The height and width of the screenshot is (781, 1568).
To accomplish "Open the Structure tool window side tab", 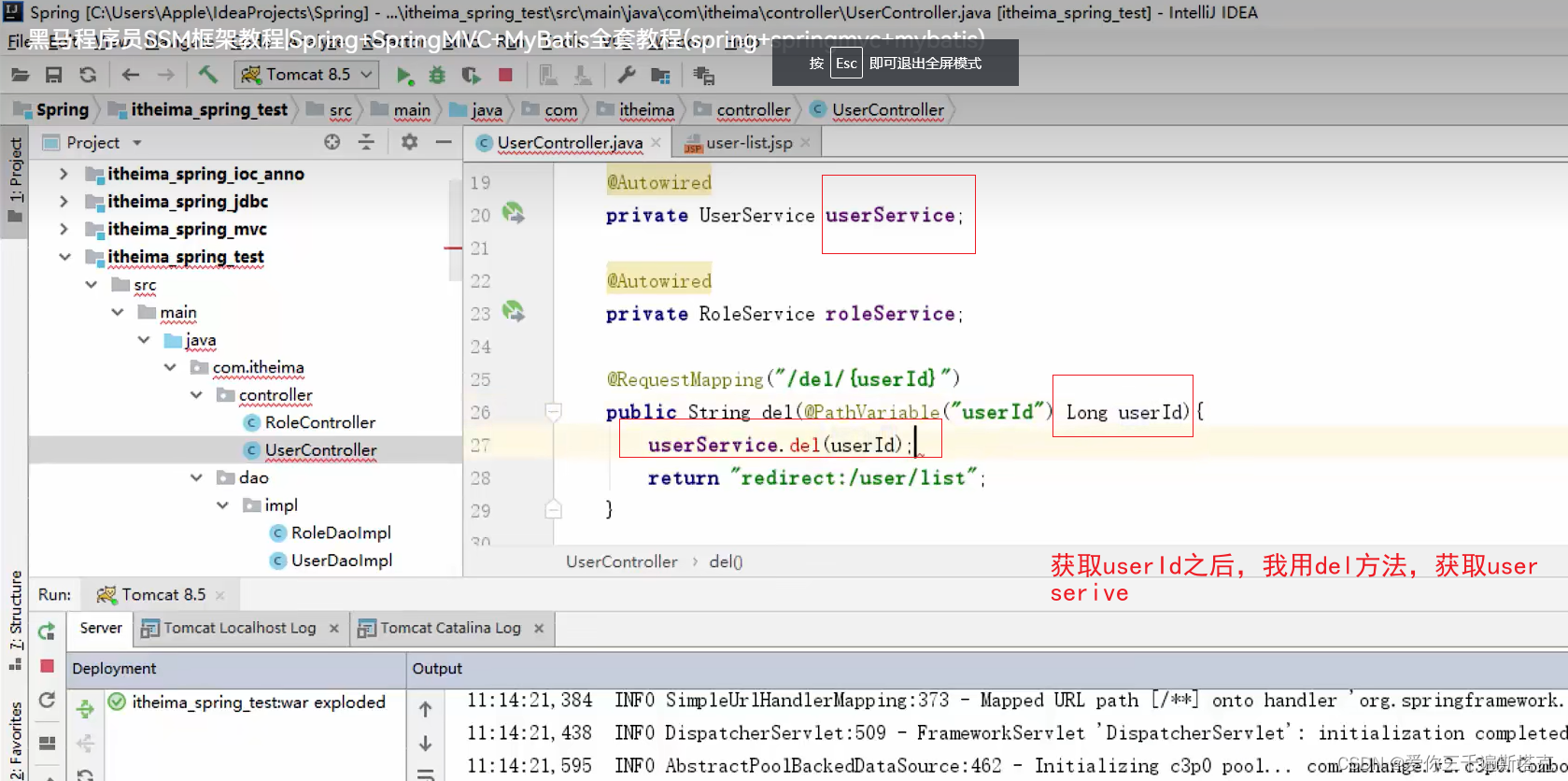I will click(x=15, y=618).
